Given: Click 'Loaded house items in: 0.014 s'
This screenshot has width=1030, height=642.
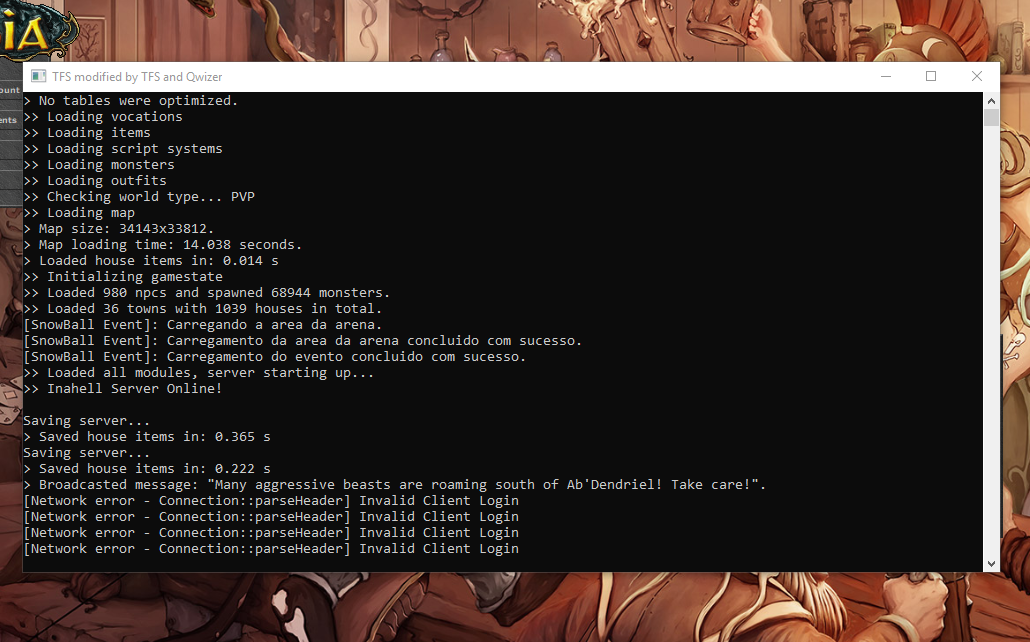Looking at the screenshot, I should click(x=151, y=260).
